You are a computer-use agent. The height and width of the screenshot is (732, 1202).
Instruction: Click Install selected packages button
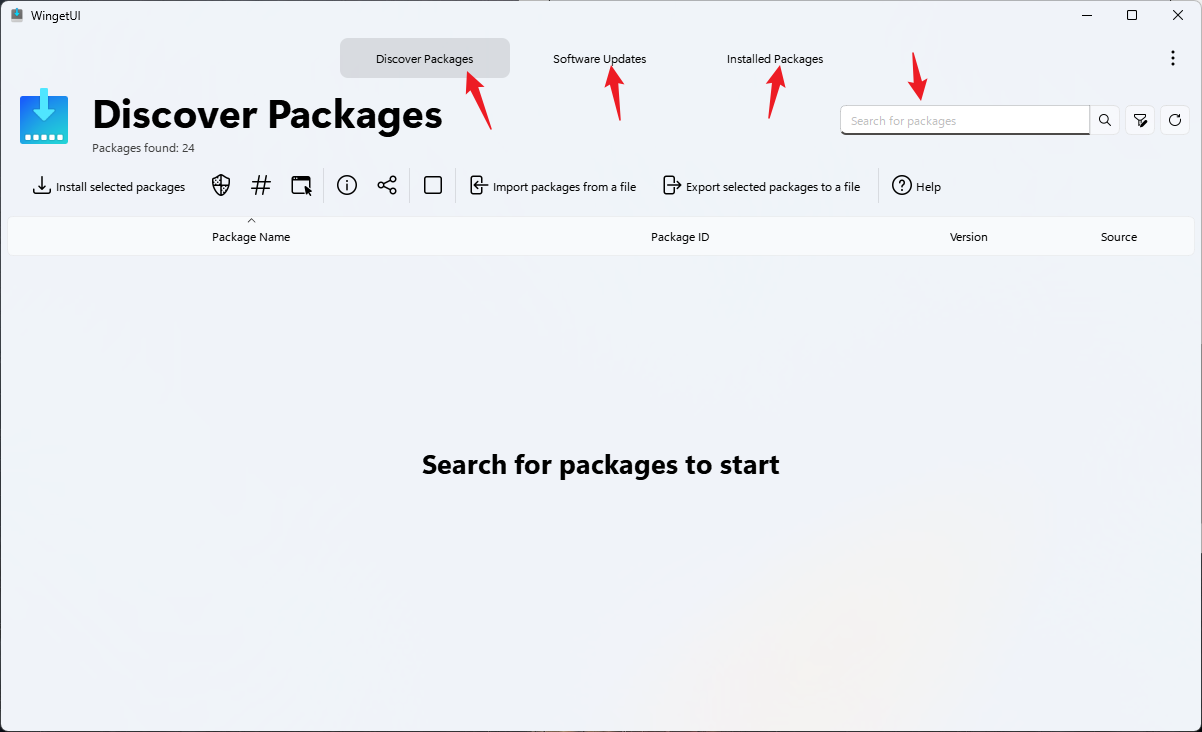(x=109, y=187)
